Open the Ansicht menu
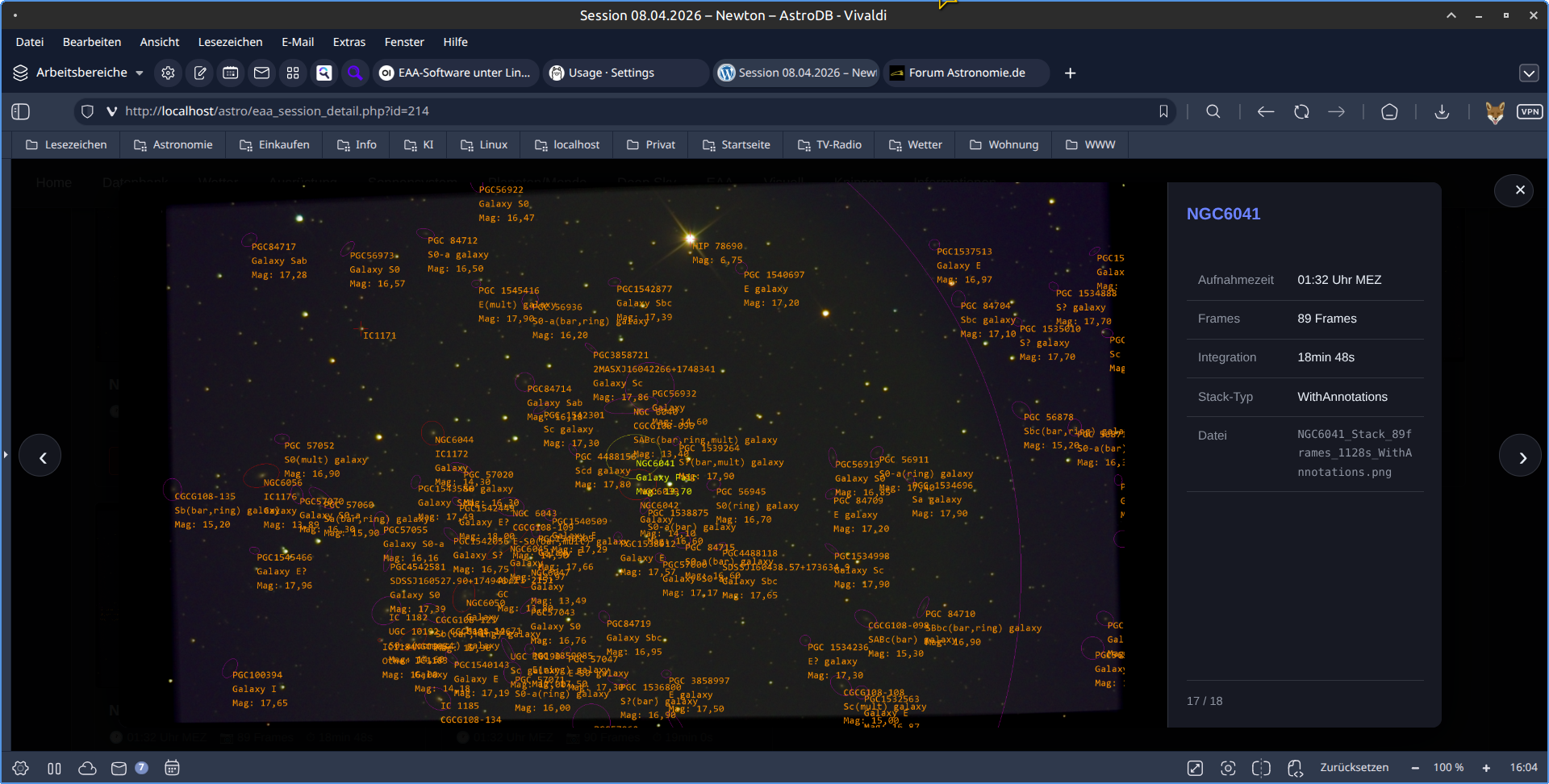Viewport: 1549px width, 784px height. [x=160, y=42]
